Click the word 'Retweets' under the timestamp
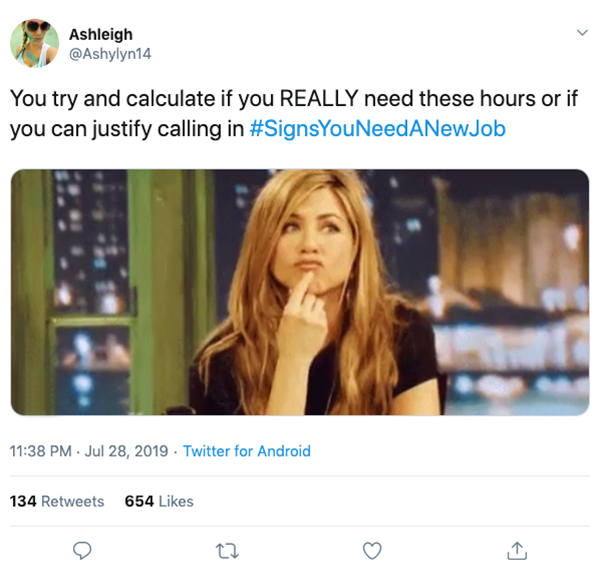The height and width of the screenshot is (573, 600). pyautogui.click(x=71, y=501)
